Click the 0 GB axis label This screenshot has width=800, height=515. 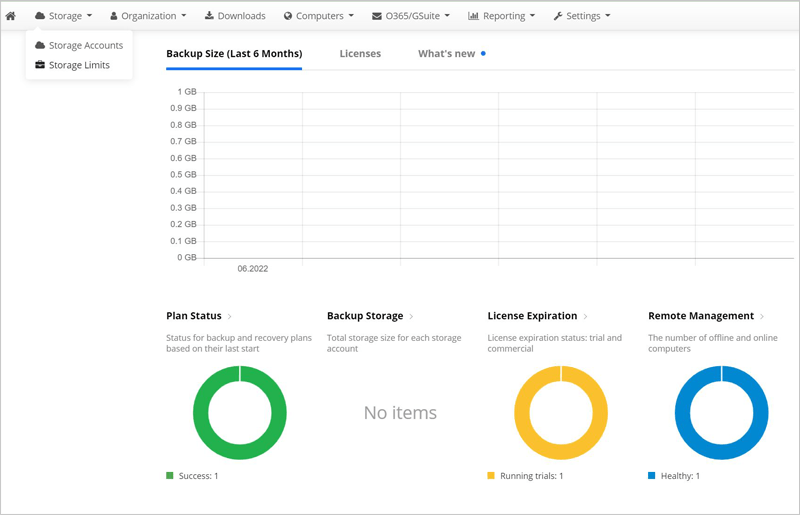click(187, 257)
